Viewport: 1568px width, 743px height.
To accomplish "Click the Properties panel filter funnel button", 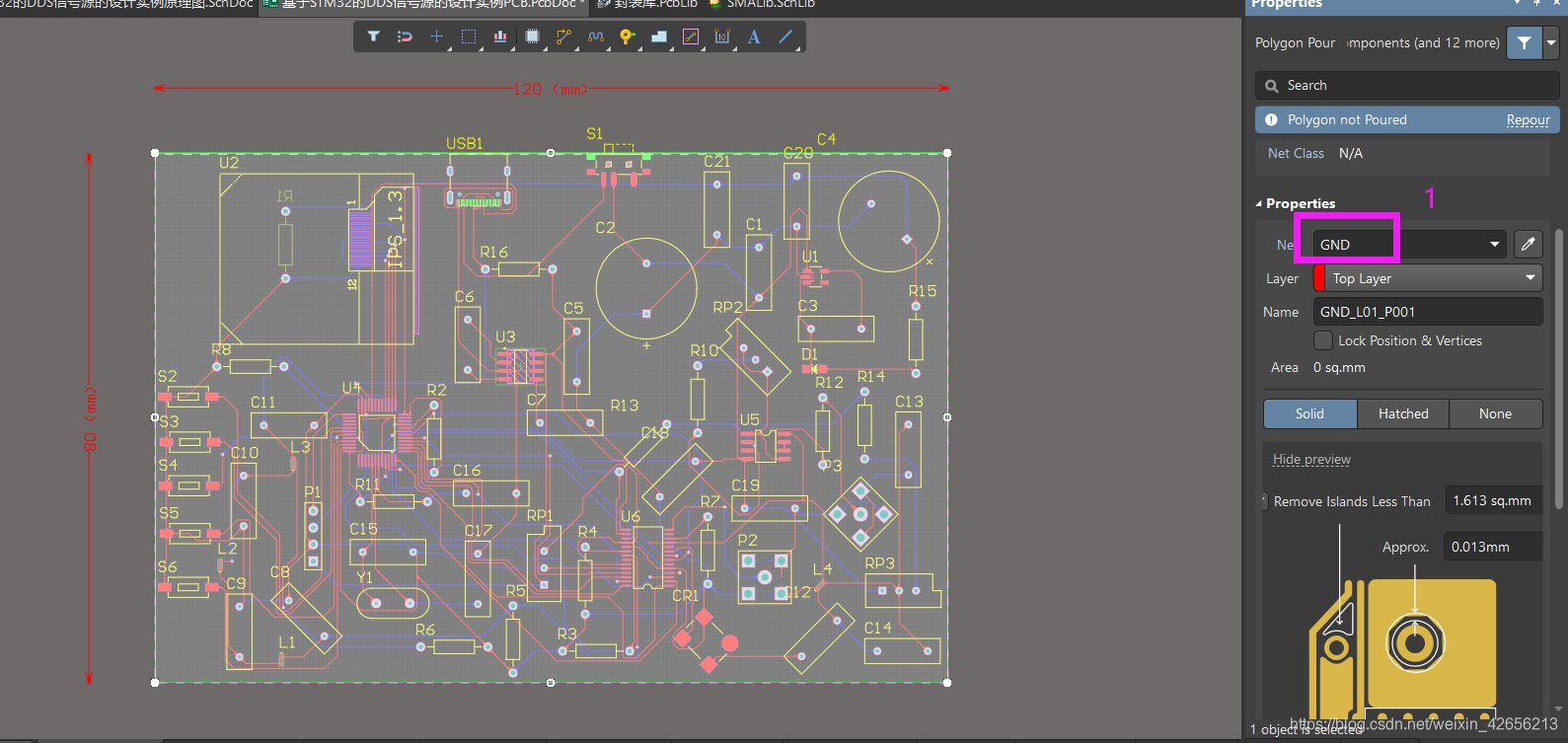I will coord(1525,42).
